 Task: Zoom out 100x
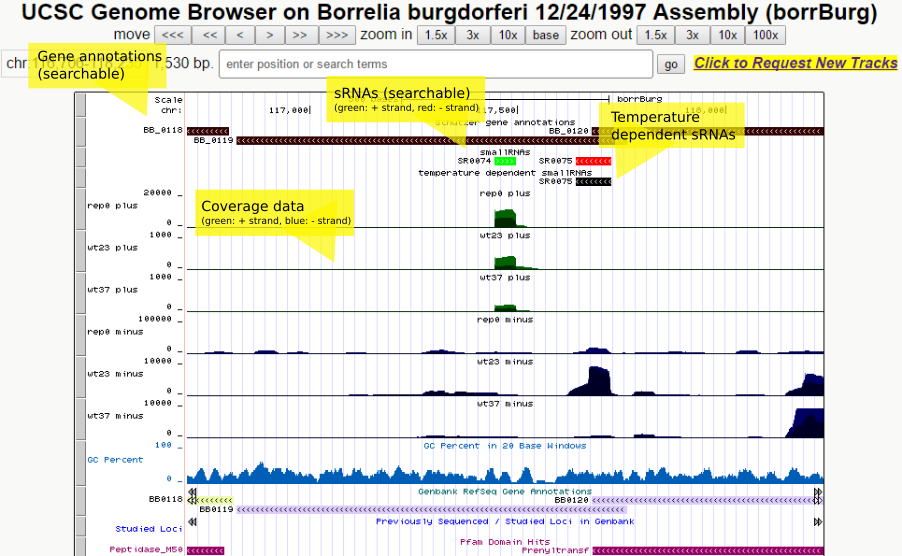point(765,35)
